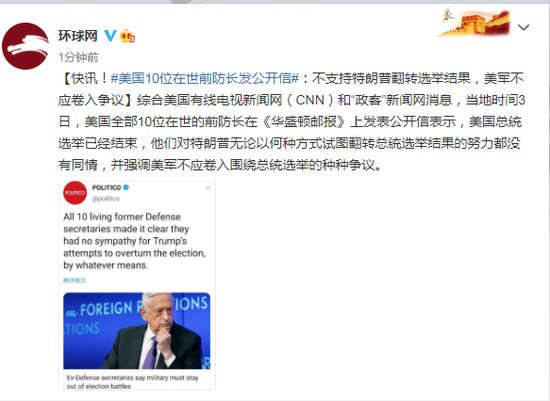Screen dimensions: 550x401
Task: Click tweet text 'All 10 living former Defense'
Action: point(122,217)
